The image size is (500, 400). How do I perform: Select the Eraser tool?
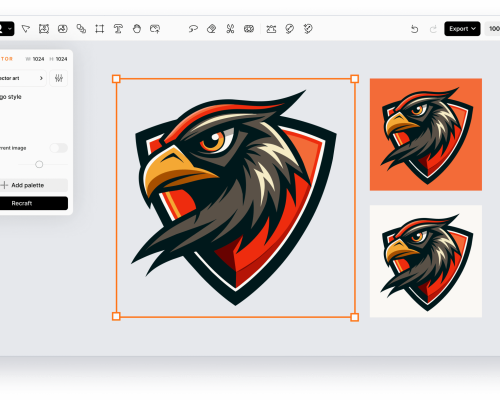tap(212, 29)
